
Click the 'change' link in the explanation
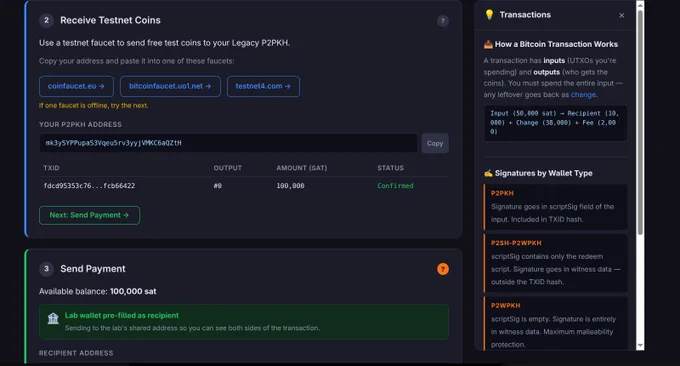tap(583, 95)
